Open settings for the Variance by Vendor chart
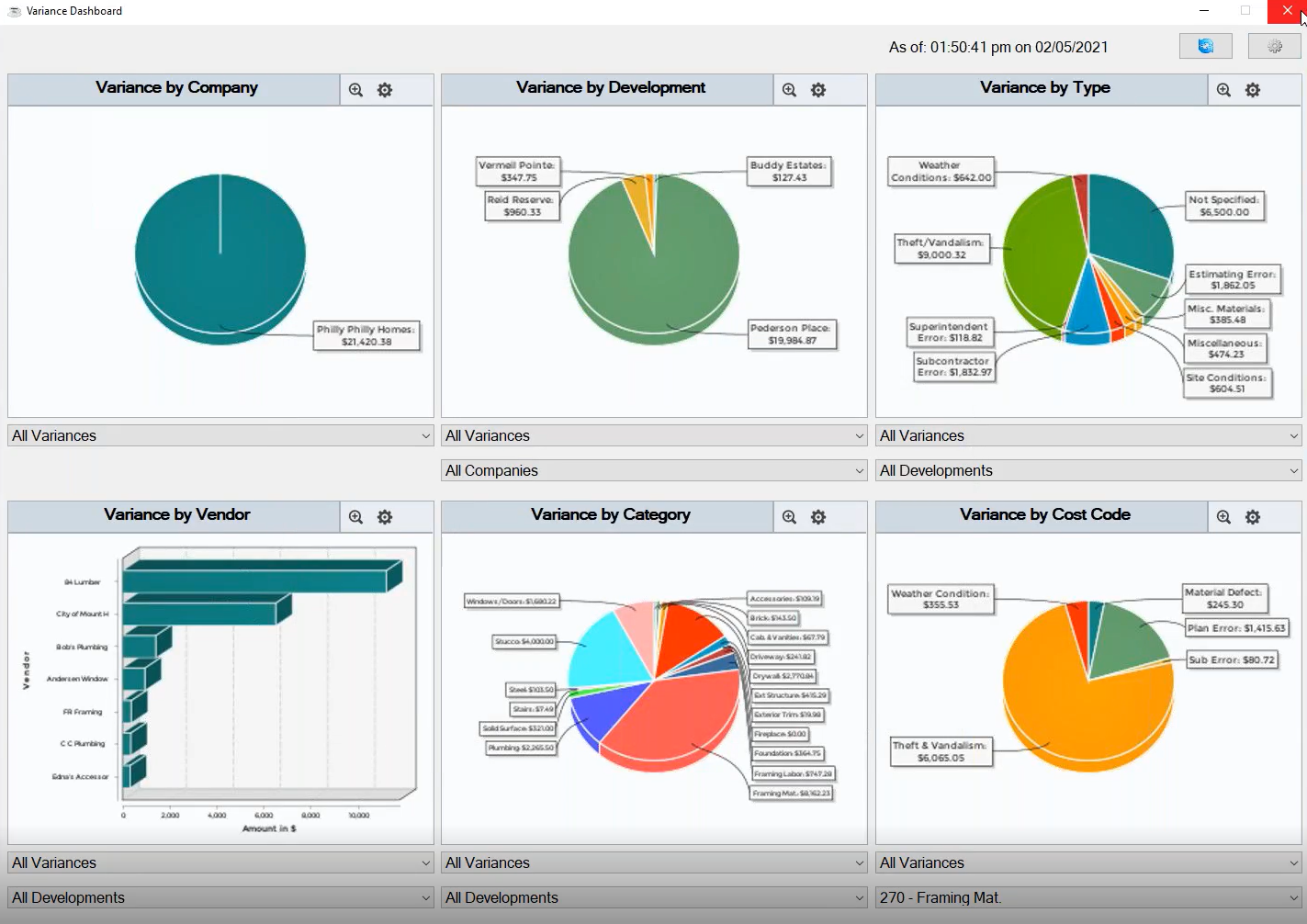Screen dimensions: 1307x924 coord(385,516)
